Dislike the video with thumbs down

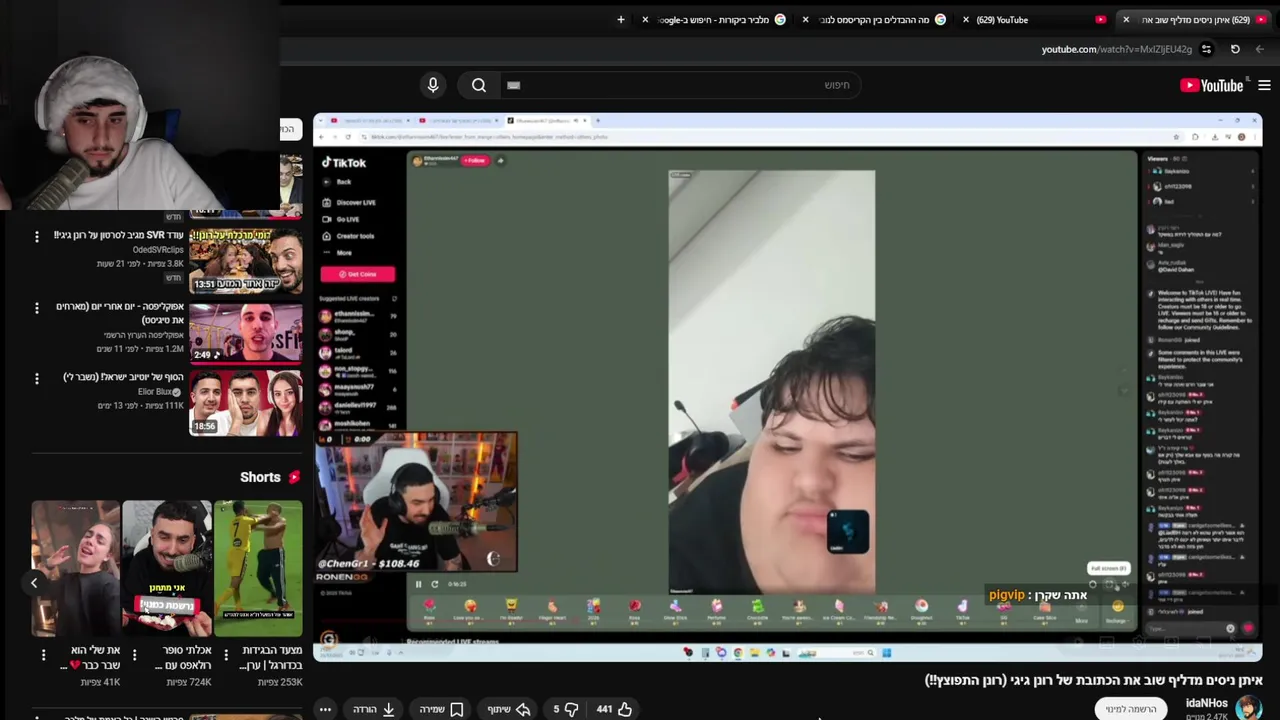565,709
